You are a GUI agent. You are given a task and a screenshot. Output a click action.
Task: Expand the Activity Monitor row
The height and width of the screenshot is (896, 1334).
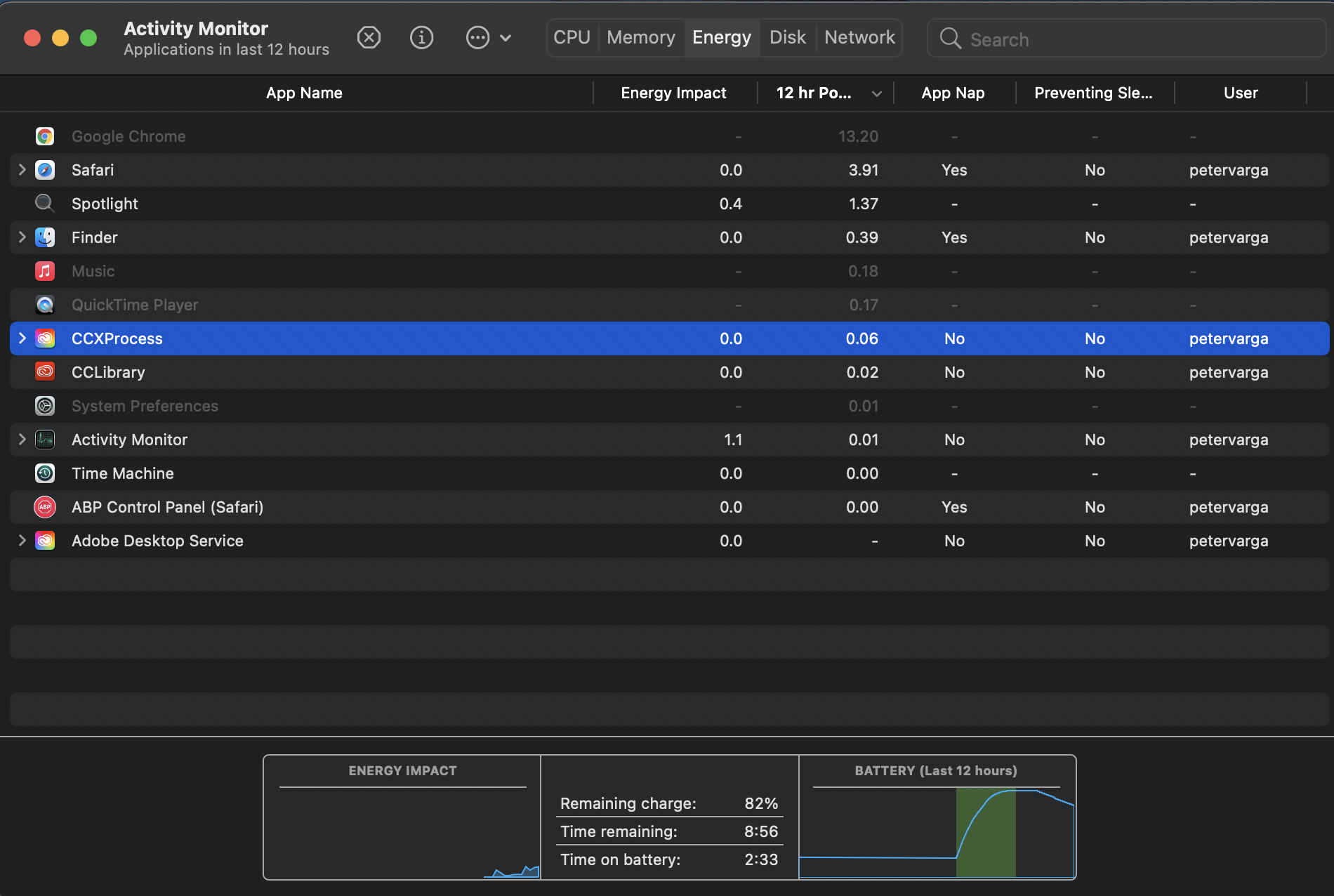(22, 440)
